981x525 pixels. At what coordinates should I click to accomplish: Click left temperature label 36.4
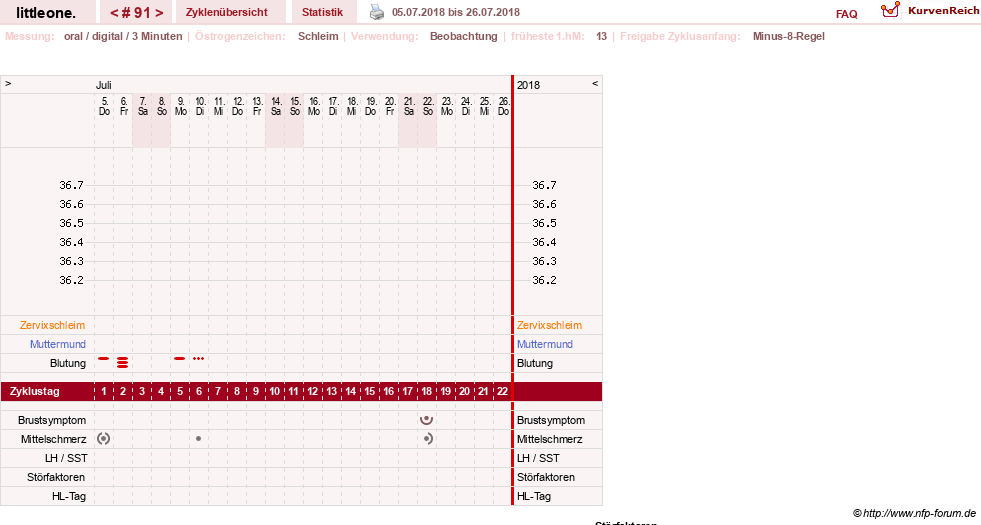[x=71, y=242]
